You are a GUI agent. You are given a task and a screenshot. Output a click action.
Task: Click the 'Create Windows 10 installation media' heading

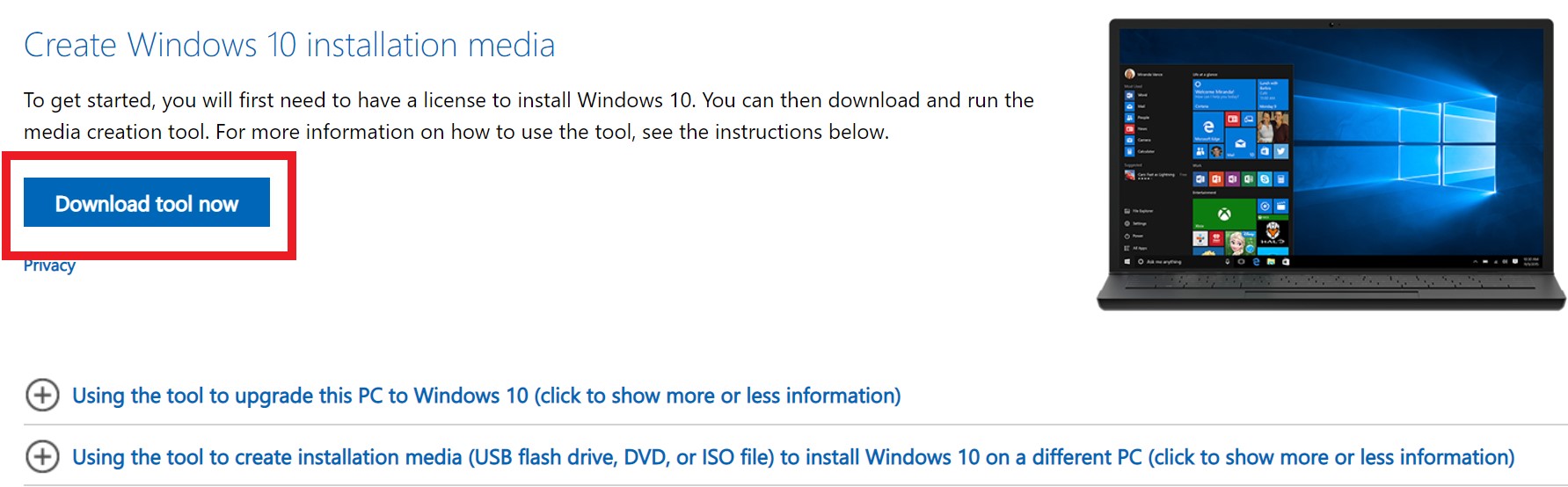(x=289, y=45)
